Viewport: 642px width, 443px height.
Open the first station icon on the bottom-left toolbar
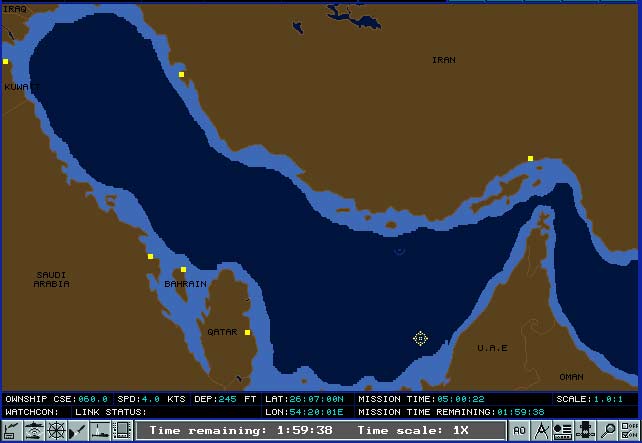pyautogui.click(x=11, y=431)
